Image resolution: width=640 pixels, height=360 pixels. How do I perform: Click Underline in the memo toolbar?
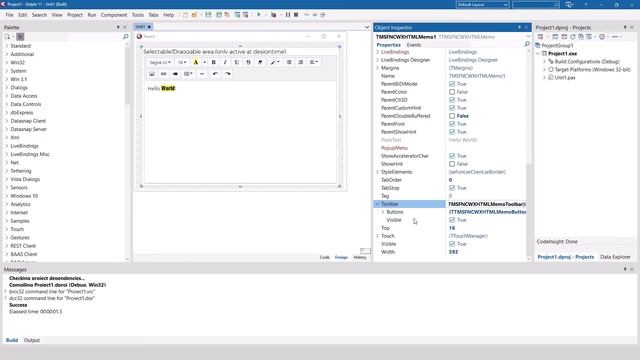[237, 62]
